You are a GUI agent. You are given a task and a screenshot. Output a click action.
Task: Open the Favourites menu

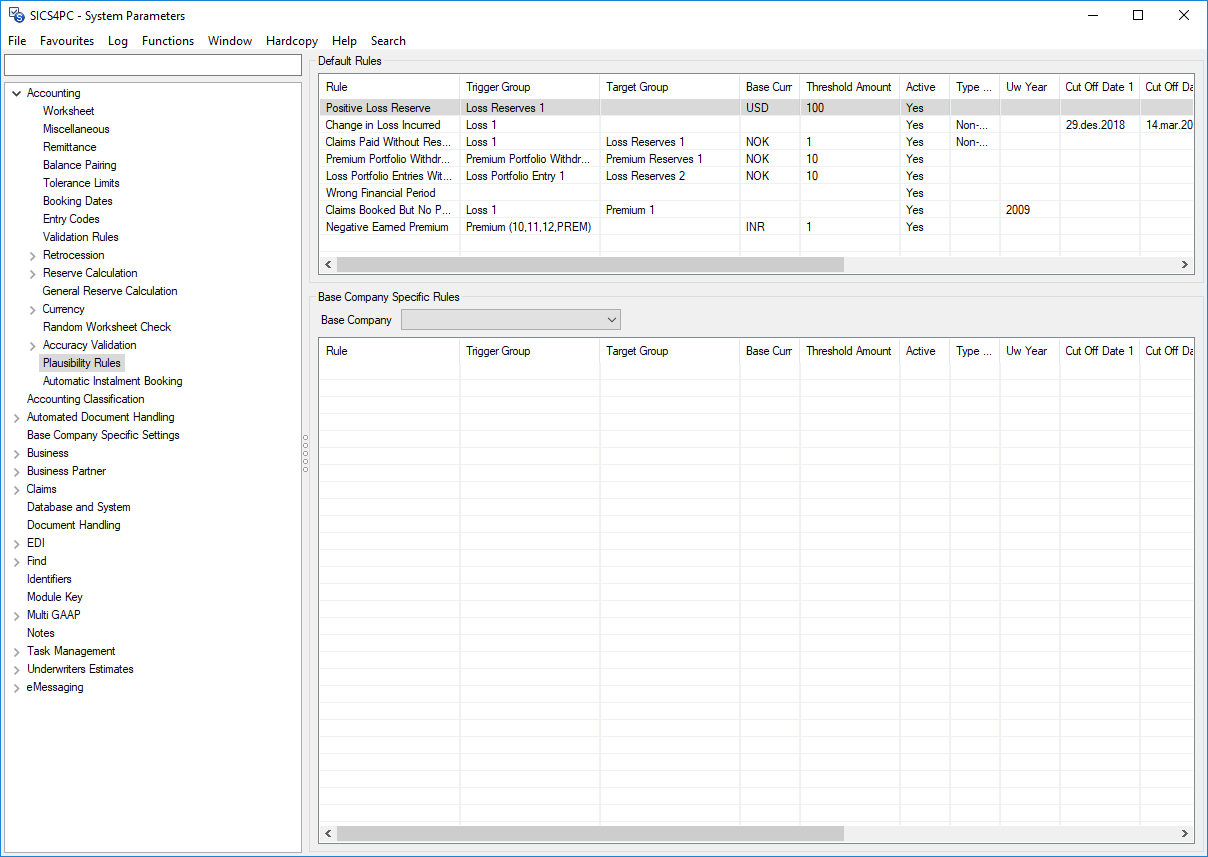[x=67, y=41]
